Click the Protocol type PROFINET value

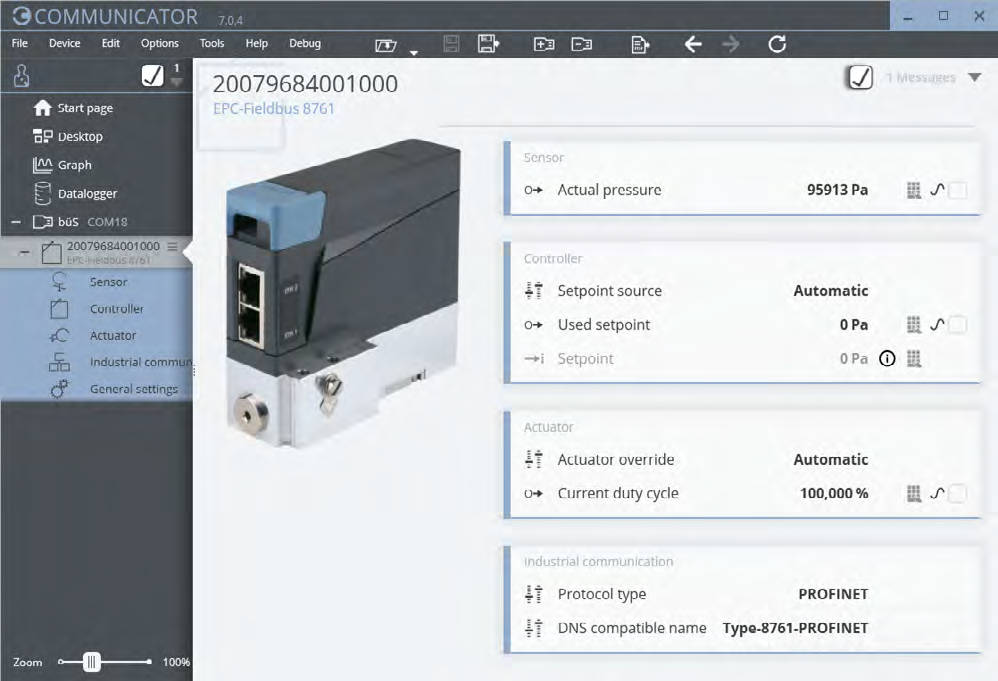point(833,594)
